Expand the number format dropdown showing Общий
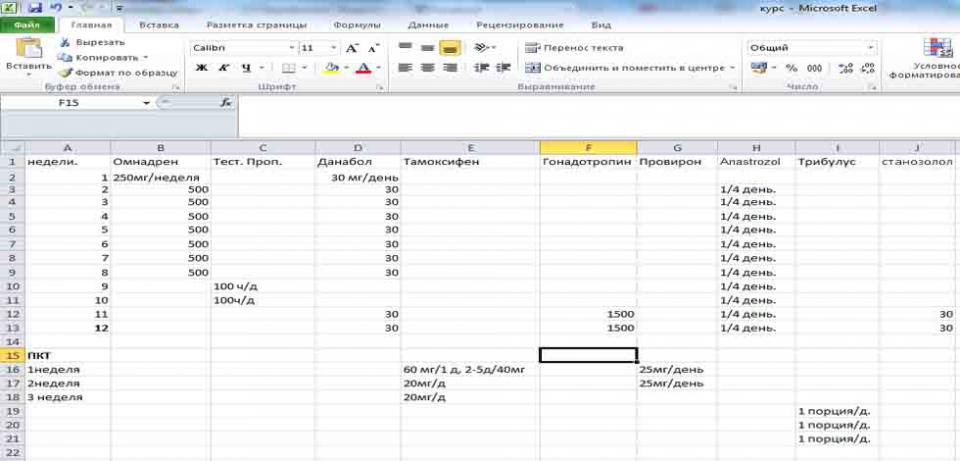The height and width of the screenshot is (461, 960). [871, 48]
